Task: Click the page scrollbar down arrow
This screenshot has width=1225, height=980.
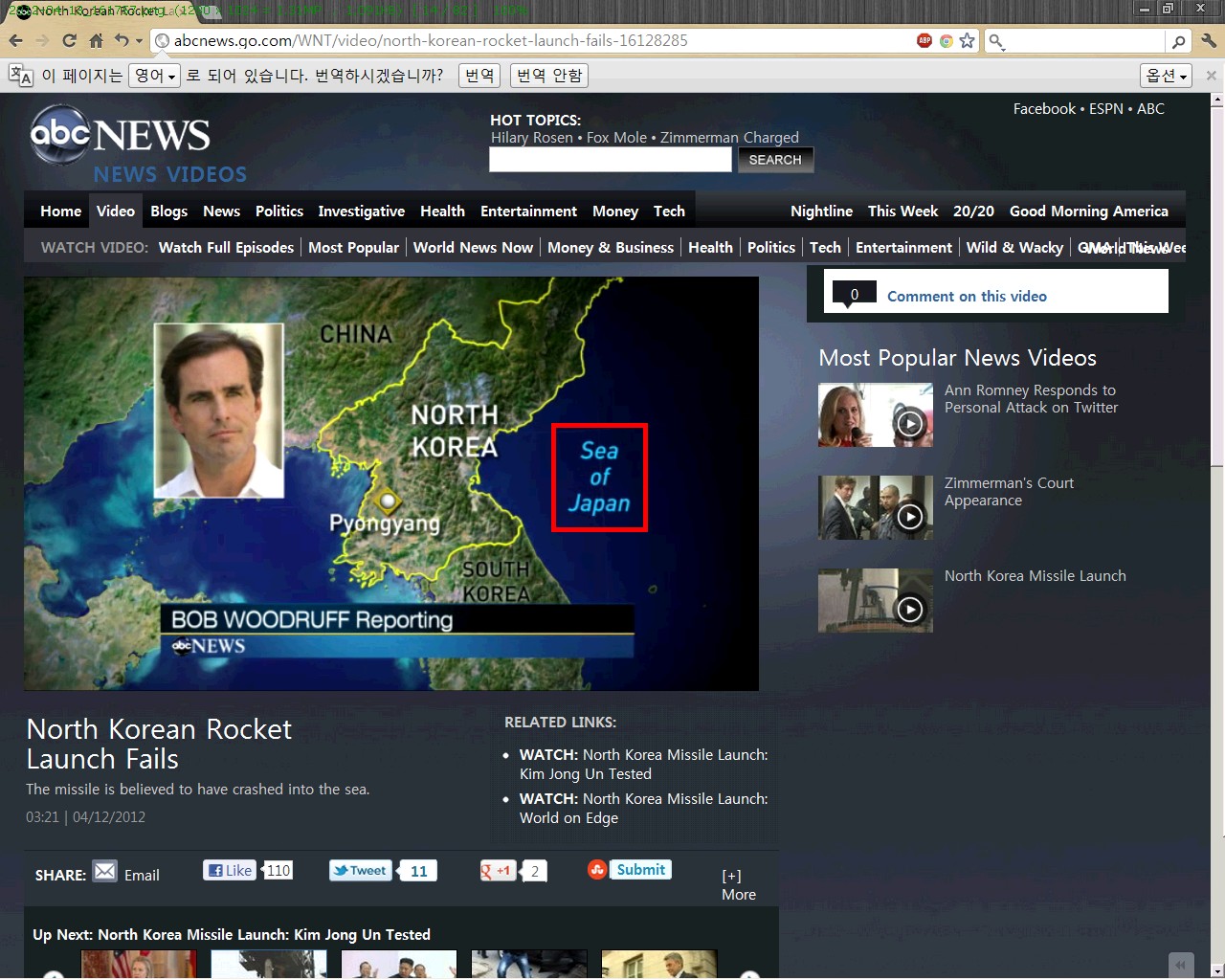Action: [1216, 971]
